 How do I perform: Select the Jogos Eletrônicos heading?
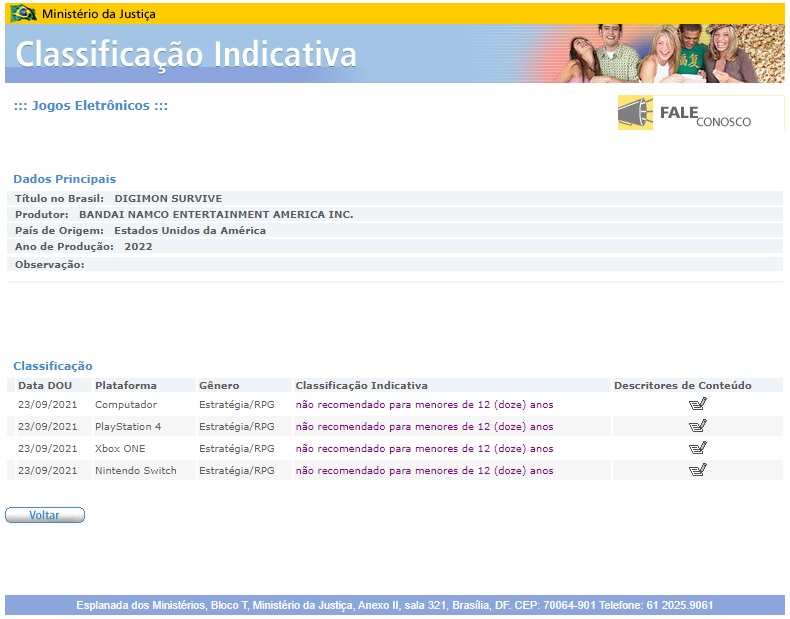point(91,106)
